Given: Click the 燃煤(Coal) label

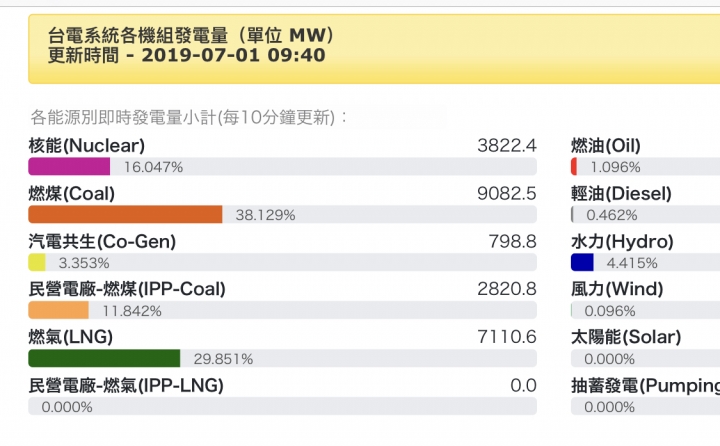Looking at the screenshot, I should (72, 193).
